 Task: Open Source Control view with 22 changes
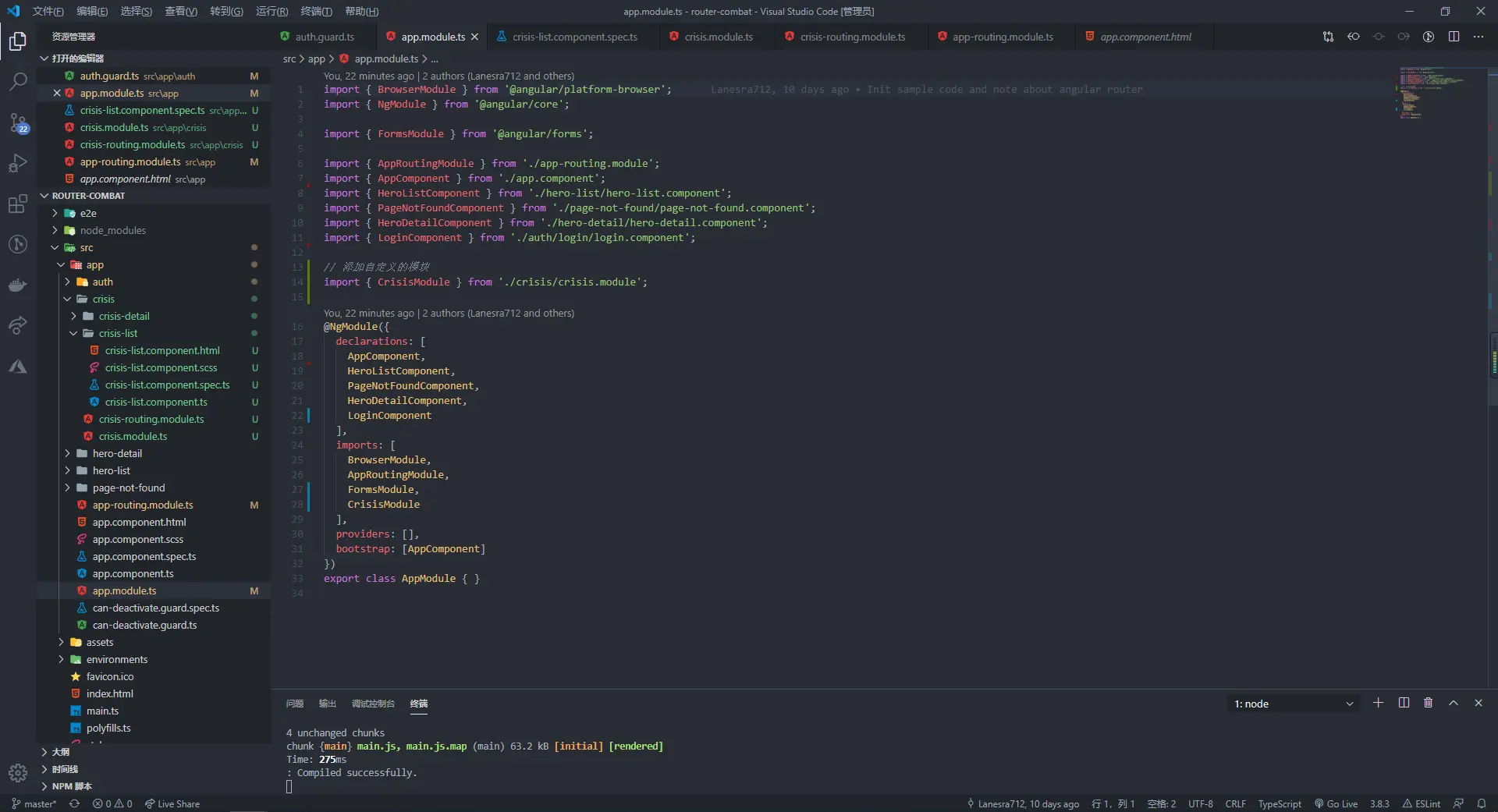18,122
